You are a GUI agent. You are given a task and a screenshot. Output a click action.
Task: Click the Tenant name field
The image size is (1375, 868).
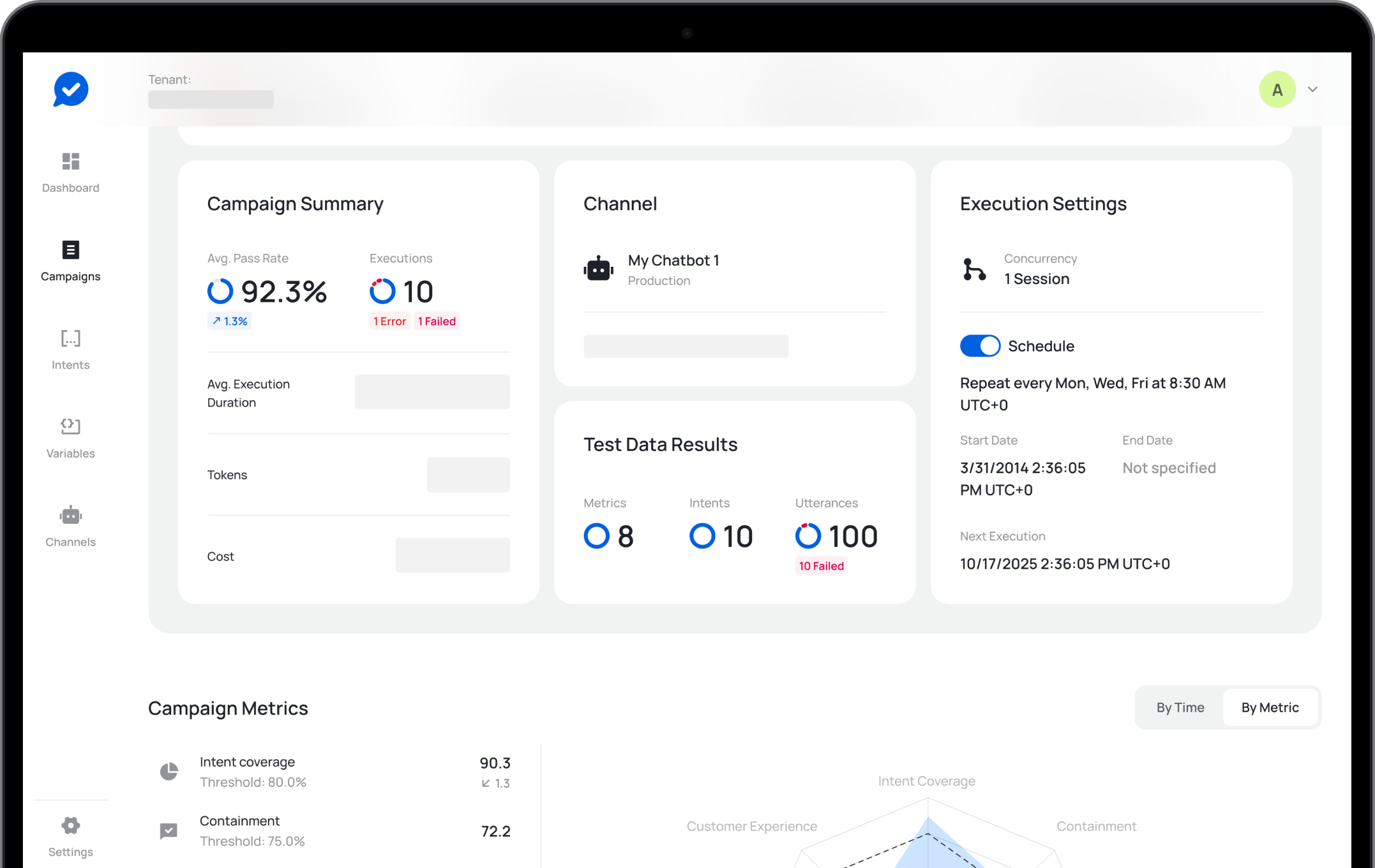coord(211,100)
